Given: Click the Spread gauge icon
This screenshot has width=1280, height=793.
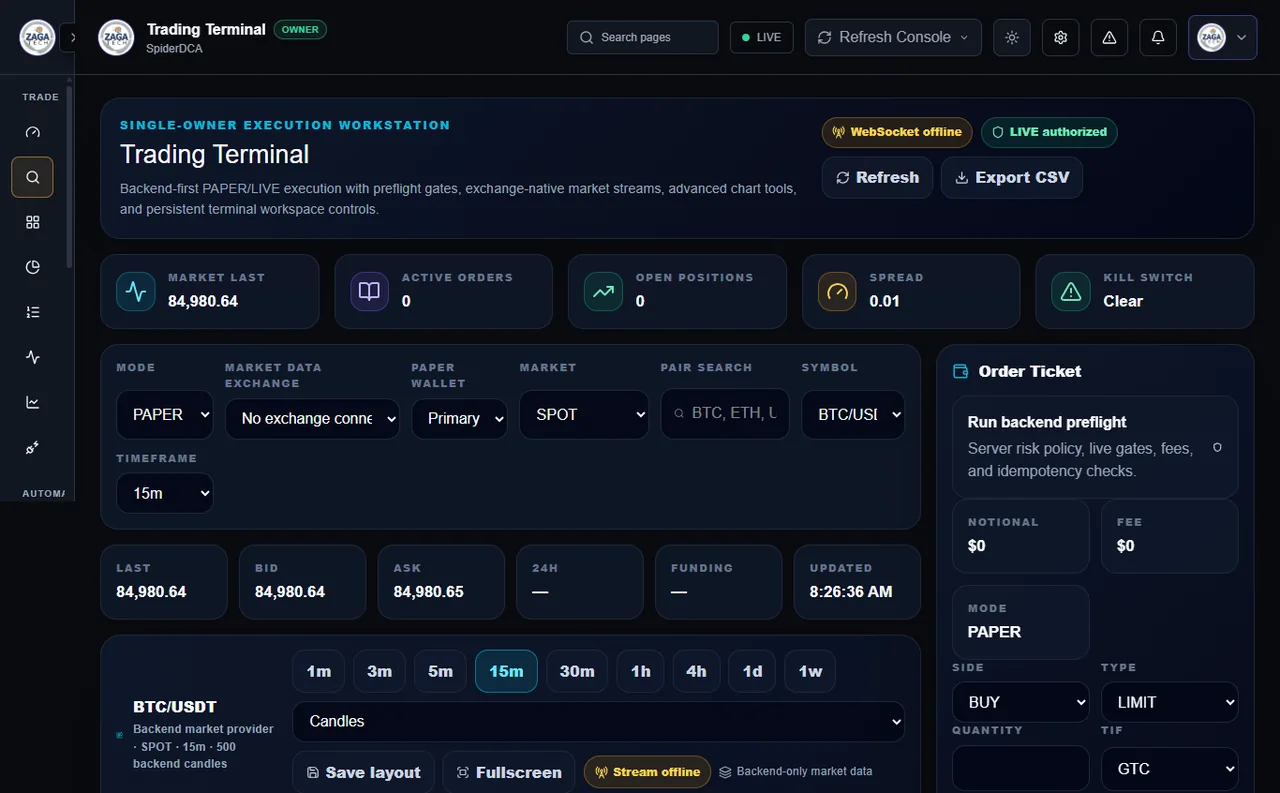Looking at the screenshot, I should click(838, 291).
